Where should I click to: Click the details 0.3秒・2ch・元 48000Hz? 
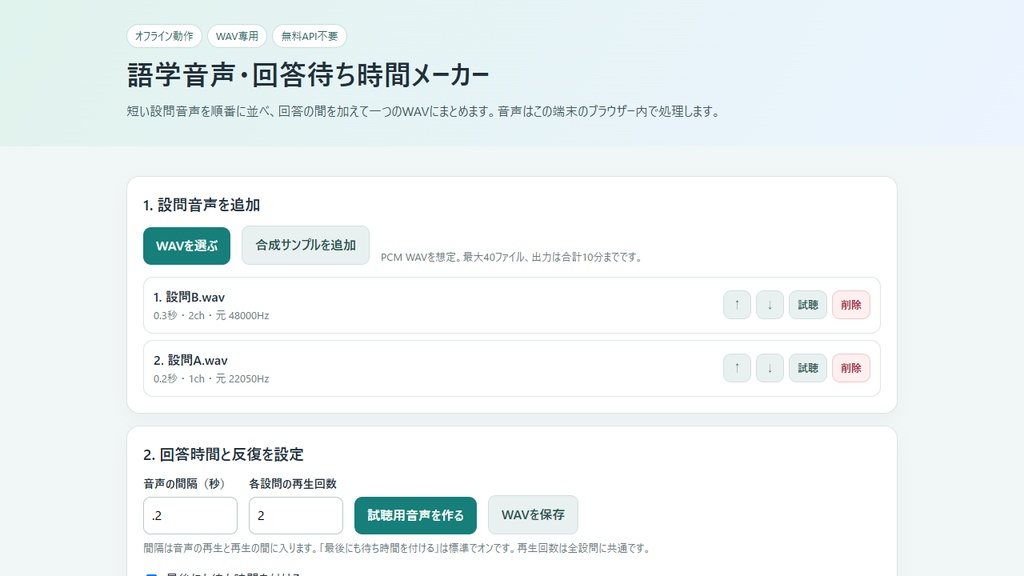pyautogui.click(x=211, y=315)
